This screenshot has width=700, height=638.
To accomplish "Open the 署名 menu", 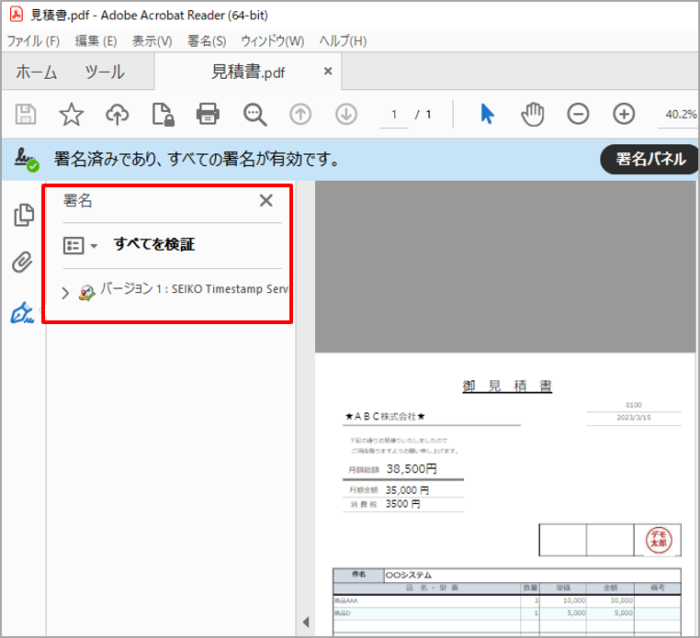I will click(x=207, y=42).
